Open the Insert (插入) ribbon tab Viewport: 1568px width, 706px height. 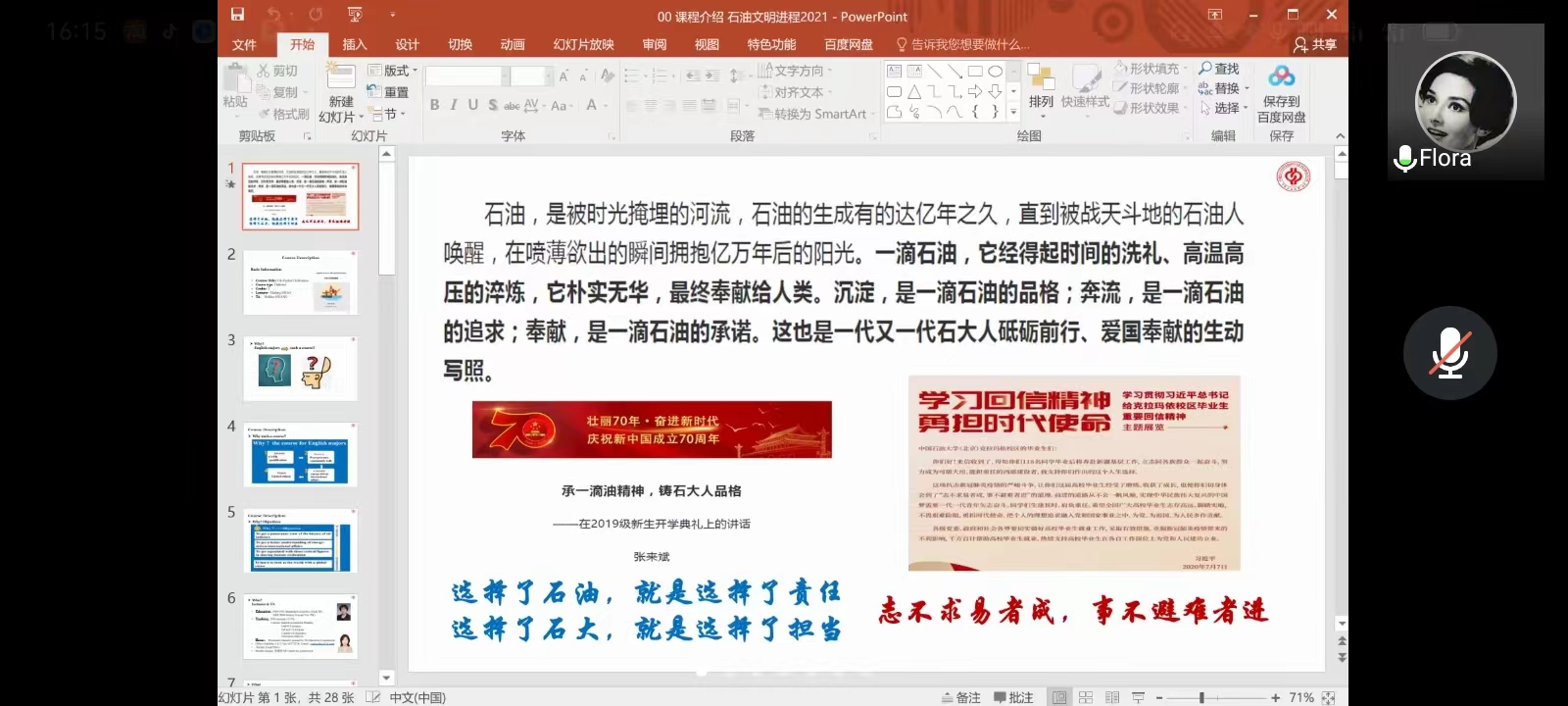pyautogui.click(x=355, y=44)
